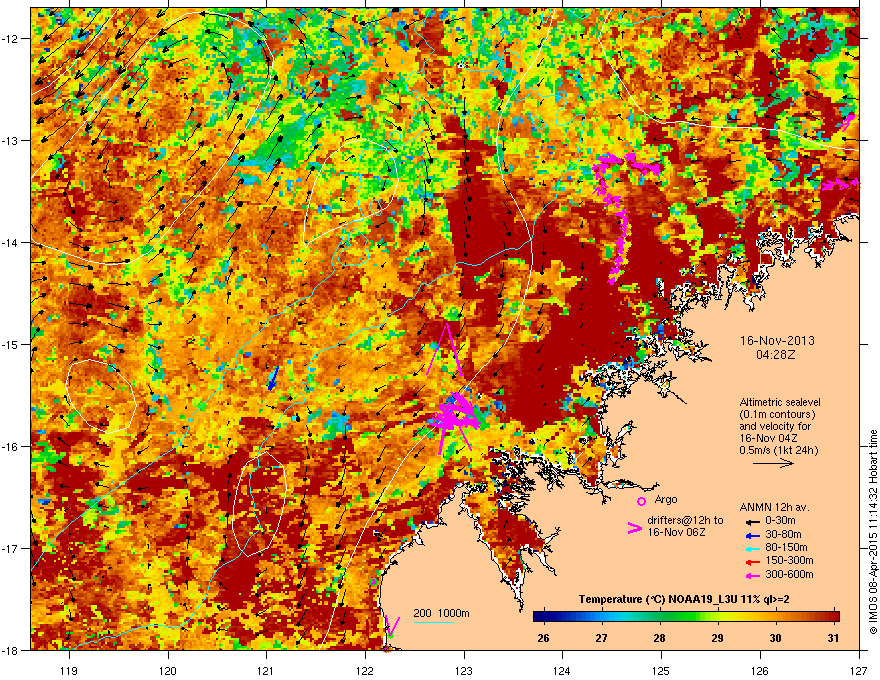Click the blue ANMN arrow near 15.4S 121E
The height and width of the screenshot is (680, 880).
(x=273, y=378)
